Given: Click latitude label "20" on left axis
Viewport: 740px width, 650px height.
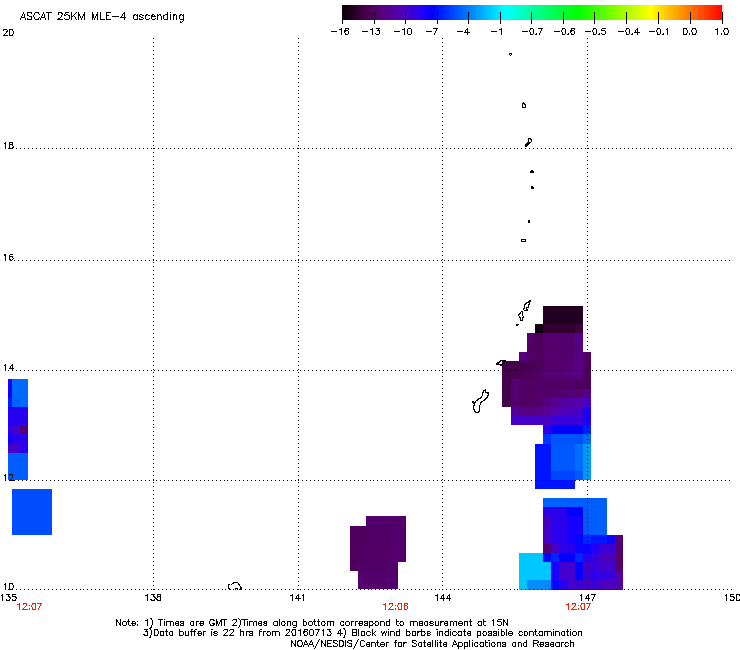Looking at the screenshot, I should (x=8, y=33).
